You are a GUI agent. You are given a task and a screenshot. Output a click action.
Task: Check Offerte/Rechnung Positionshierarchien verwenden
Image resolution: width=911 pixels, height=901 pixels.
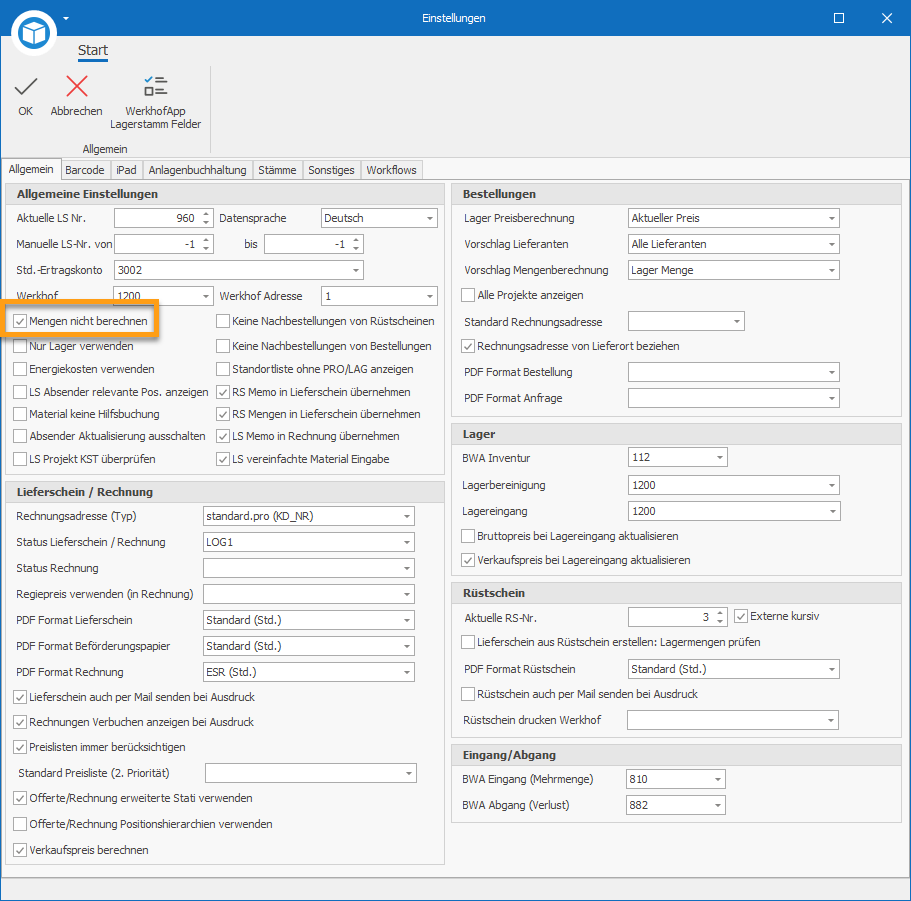[20, 824]
